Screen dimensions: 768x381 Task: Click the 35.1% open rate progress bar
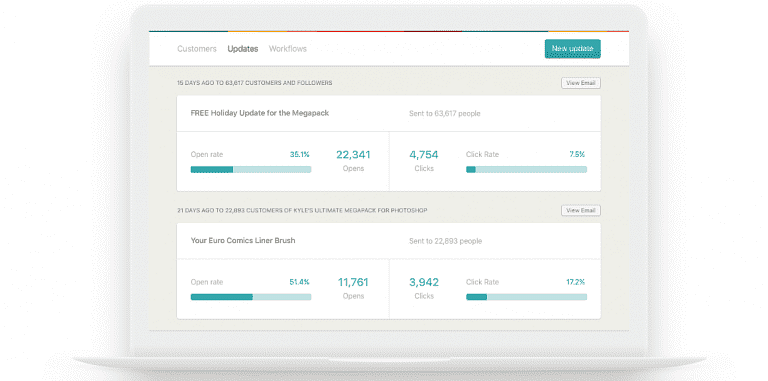click(x=251, y=169)
